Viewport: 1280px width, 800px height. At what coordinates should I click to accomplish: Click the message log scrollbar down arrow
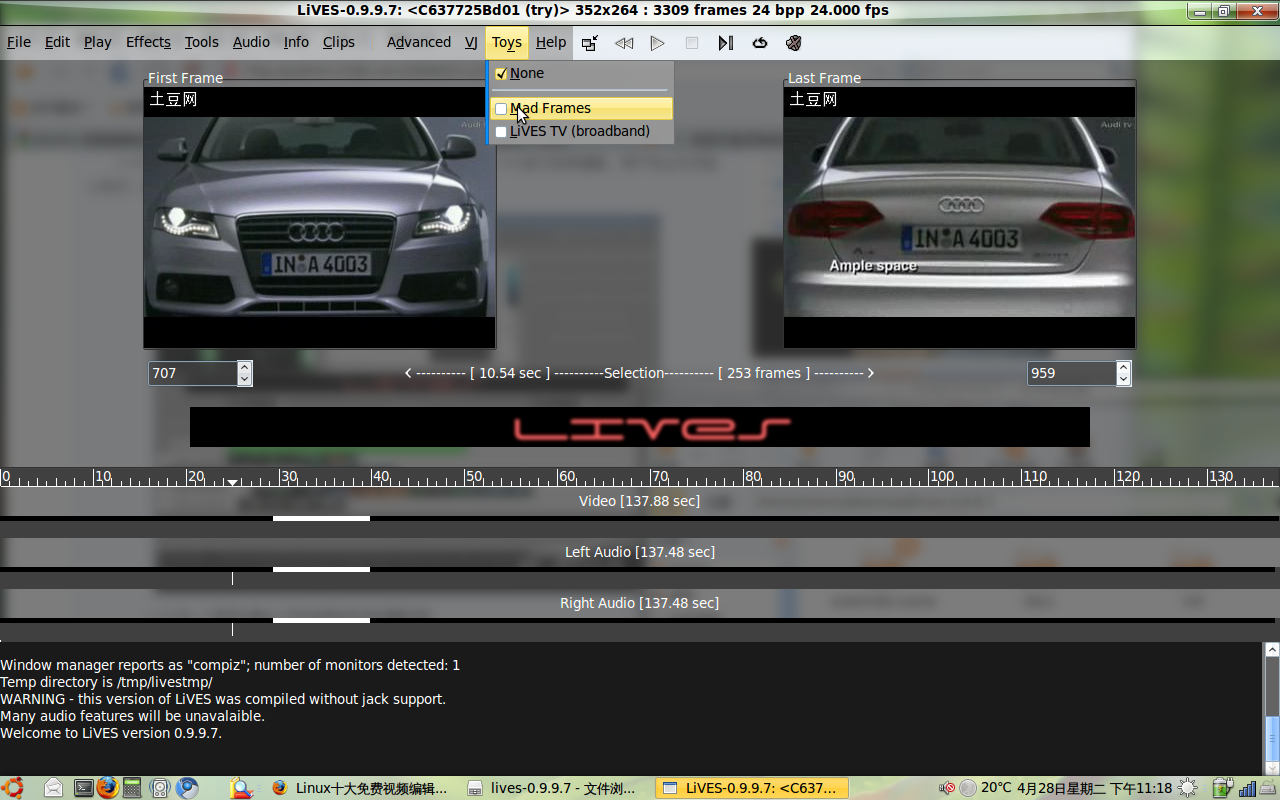click(x=1272, y=768)
